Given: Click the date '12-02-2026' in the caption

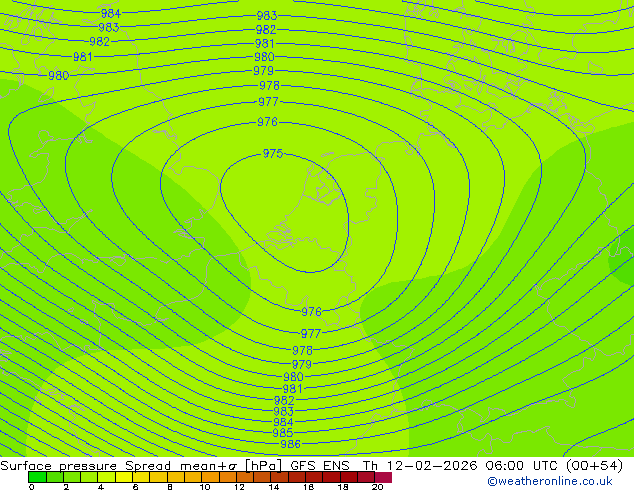Looking at the screenshot, I should pos(432,466).
